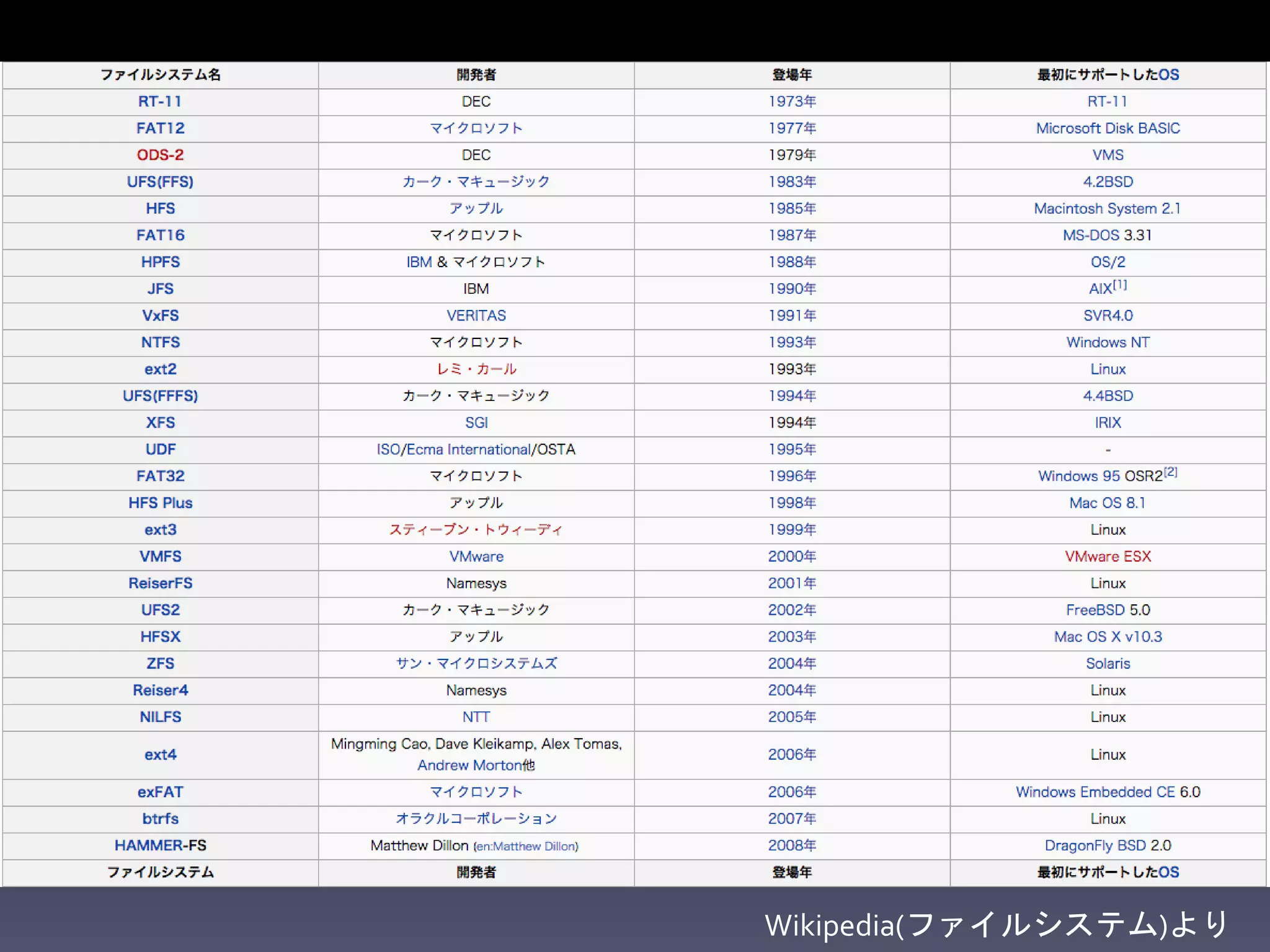Open the VMFS link
Image resolution: width=1270 pixels, height=952 pixels.
(x=160, y=556)
